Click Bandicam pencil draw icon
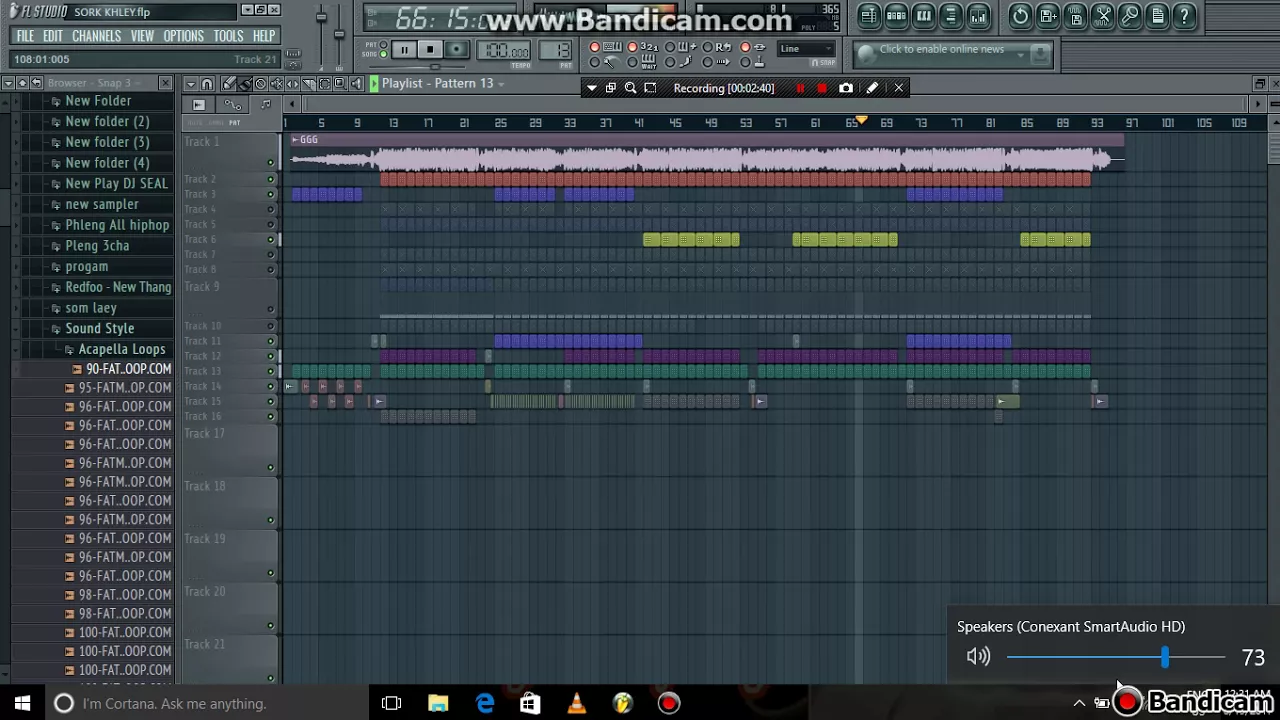1280x720 pixels. coord(872,88)
